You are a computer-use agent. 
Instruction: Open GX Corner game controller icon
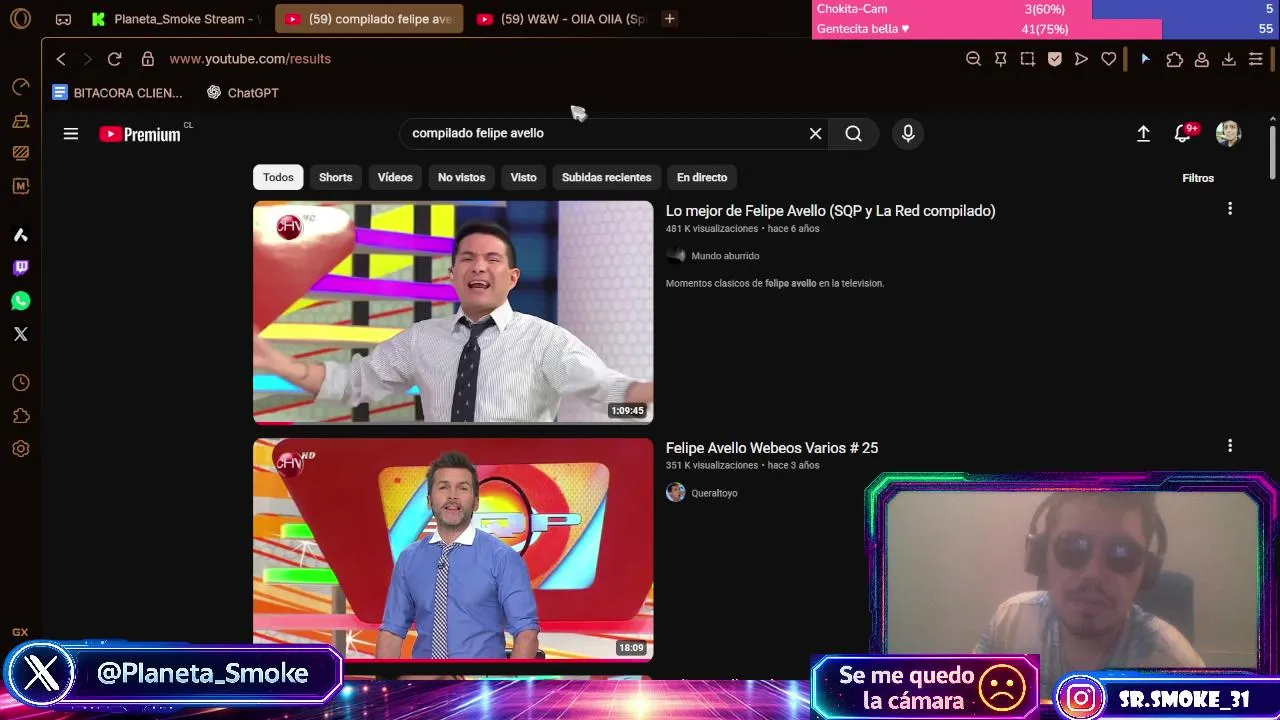[x=63, y=19]
